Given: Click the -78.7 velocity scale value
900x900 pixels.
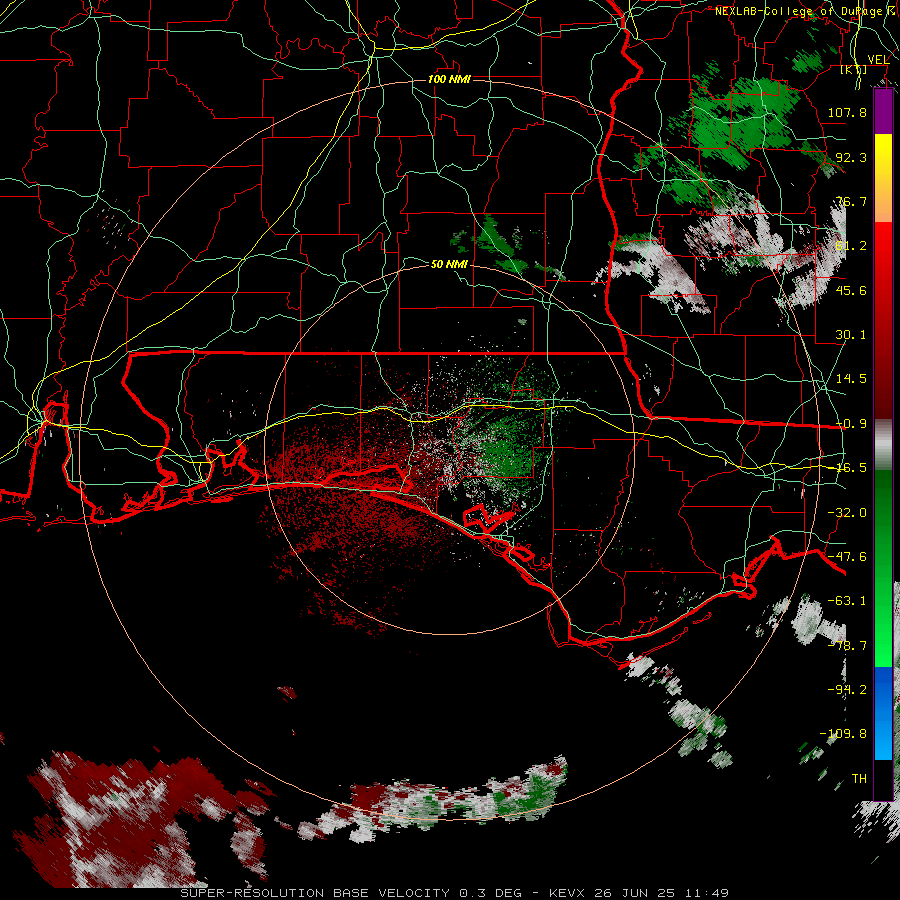Looking at the screenshot, I should pos(847,646).
